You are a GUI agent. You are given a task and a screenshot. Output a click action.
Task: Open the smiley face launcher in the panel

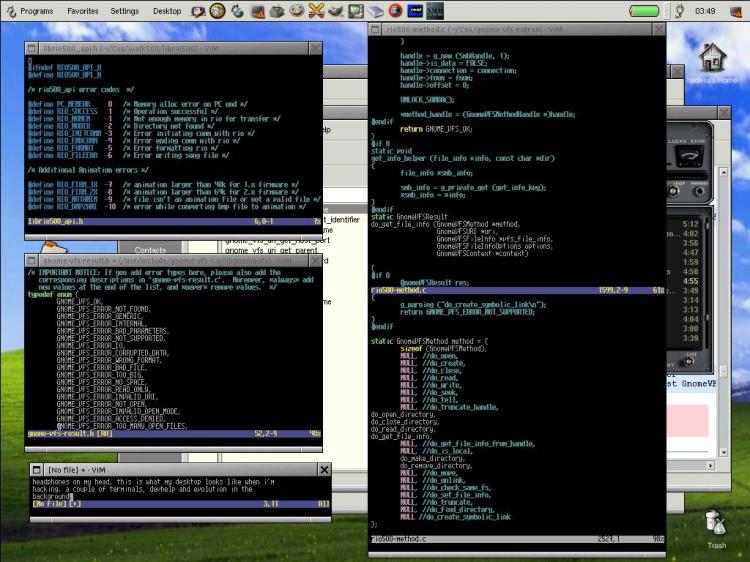click(297, 10)
